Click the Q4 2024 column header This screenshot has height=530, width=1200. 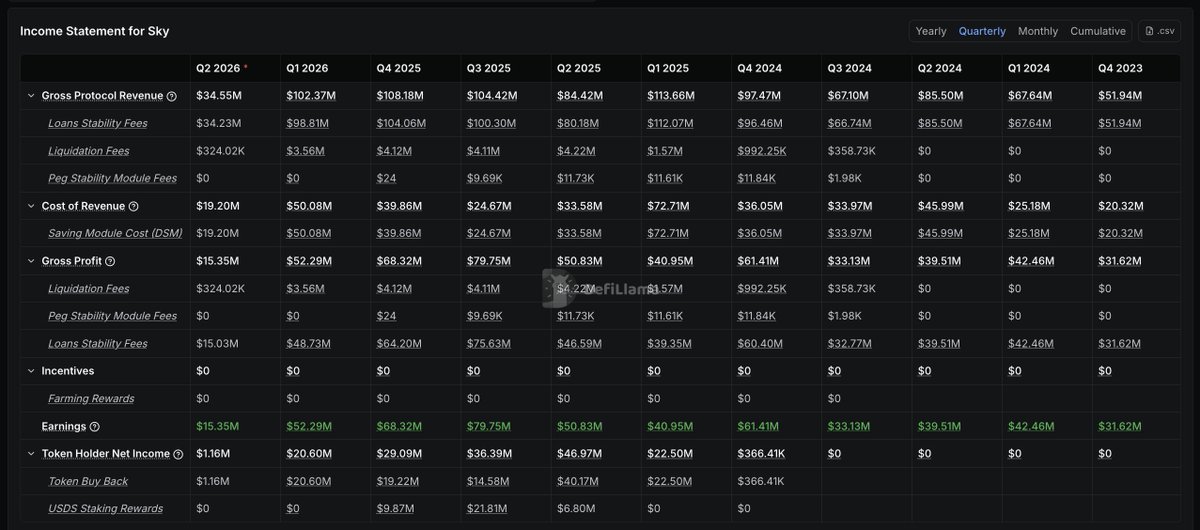[760, 68]
